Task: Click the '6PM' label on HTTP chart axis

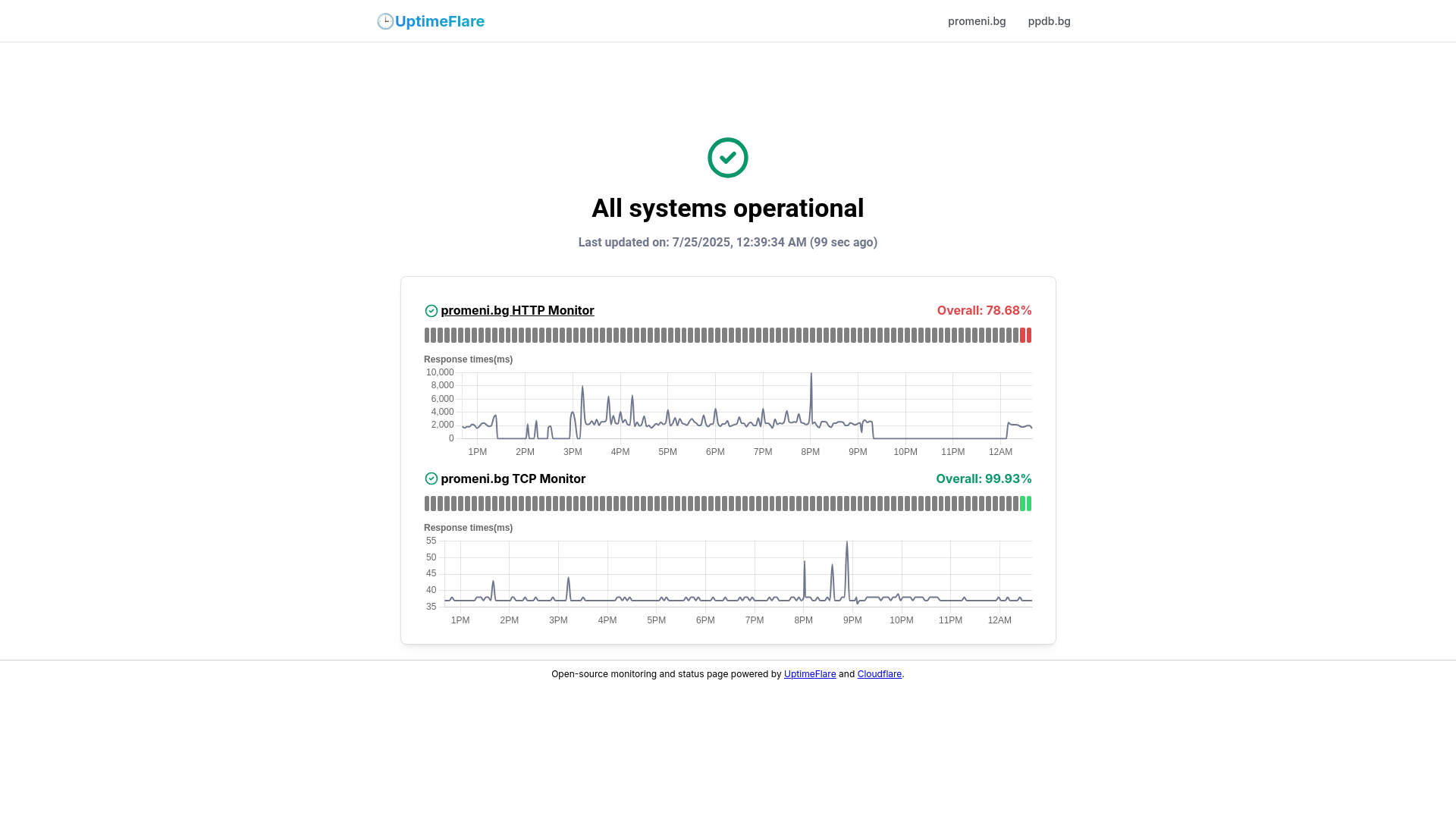Action: (x=715, y=452)
